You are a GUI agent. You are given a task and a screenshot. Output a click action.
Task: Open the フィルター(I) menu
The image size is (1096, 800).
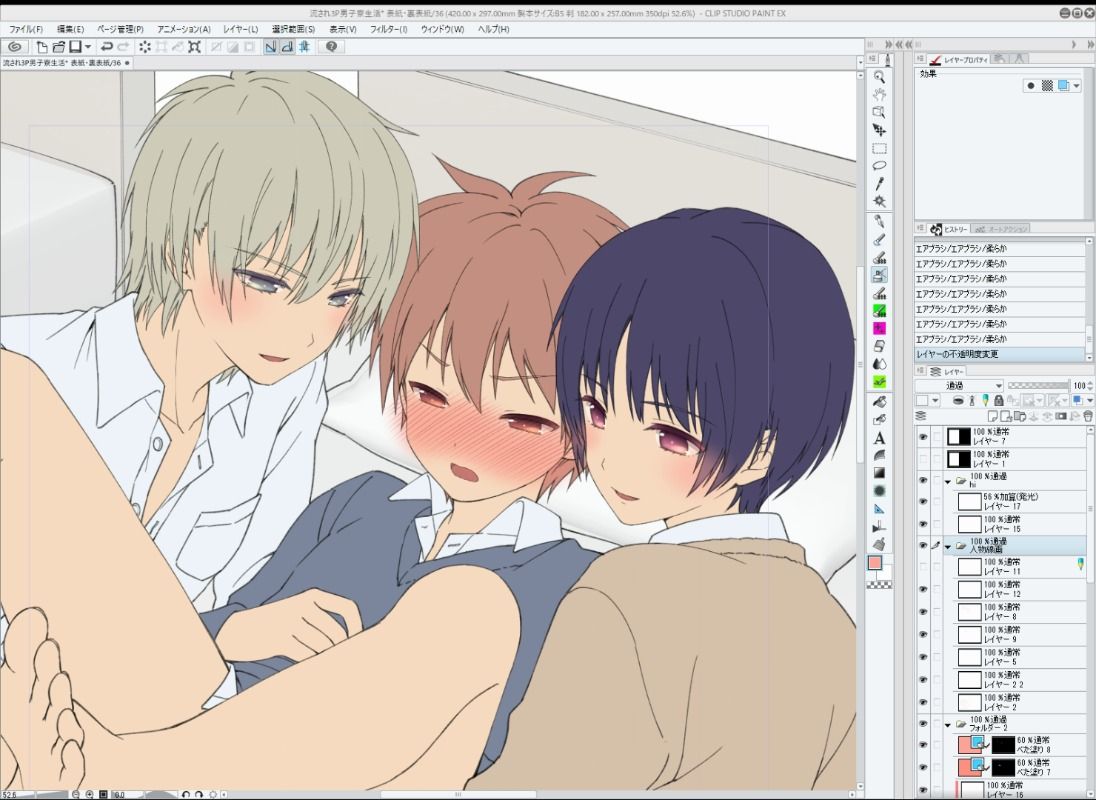[x=388, y=29]
